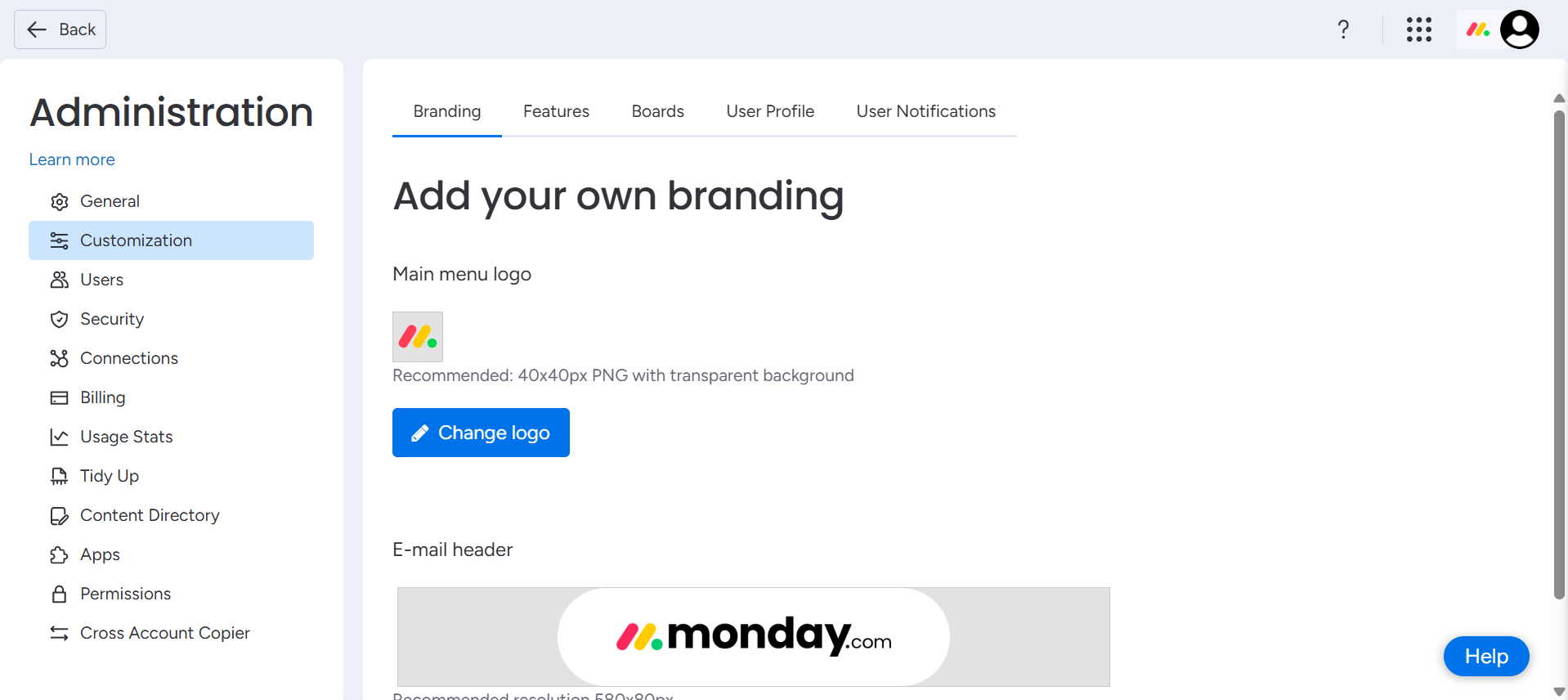Click the Permissions lock icon
Image resolution: width=1568 pixels, height=700 pixels.
pyautogui.click(x=59, y=594)
